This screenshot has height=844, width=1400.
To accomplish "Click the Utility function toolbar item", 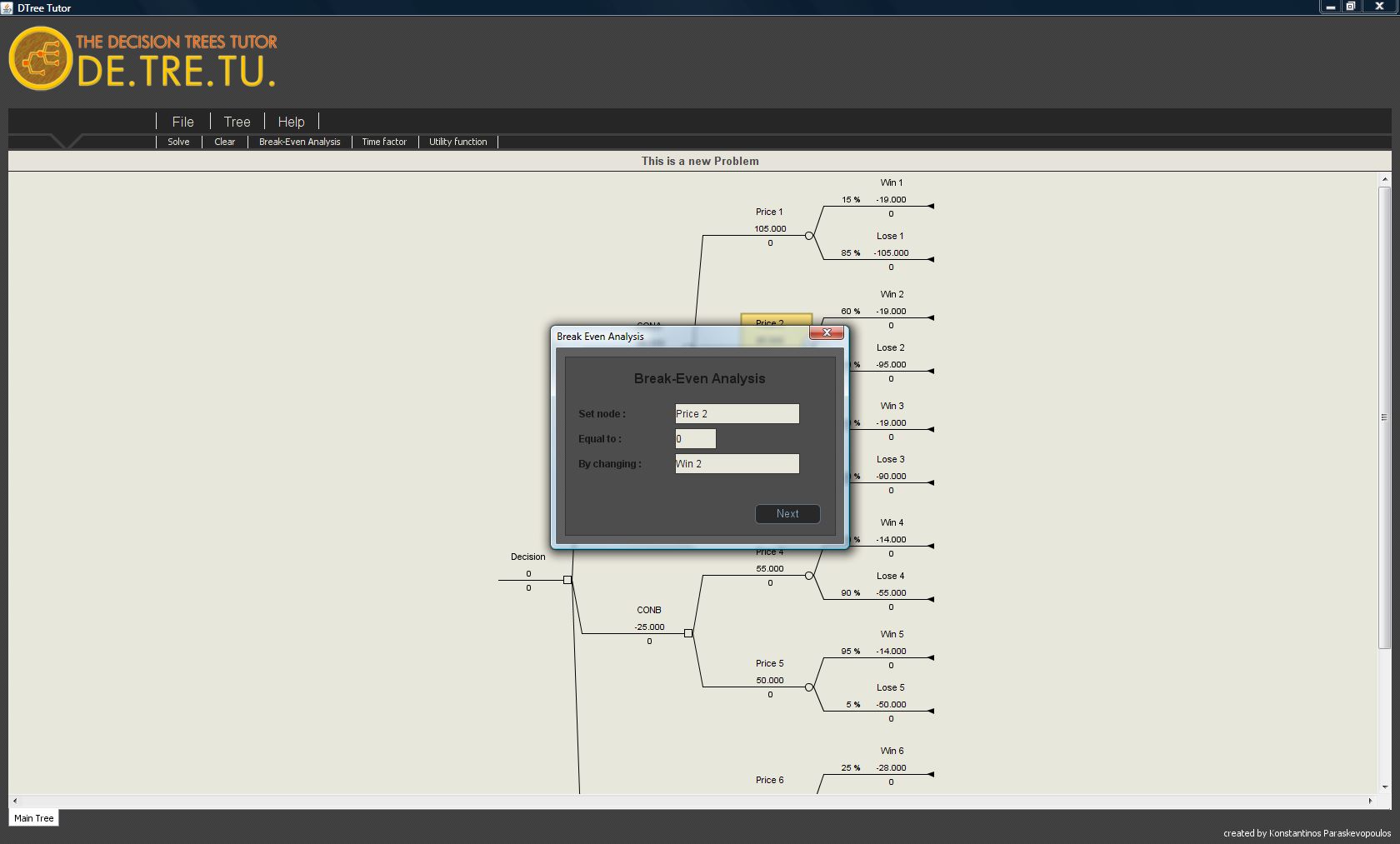I will (457, 142).
